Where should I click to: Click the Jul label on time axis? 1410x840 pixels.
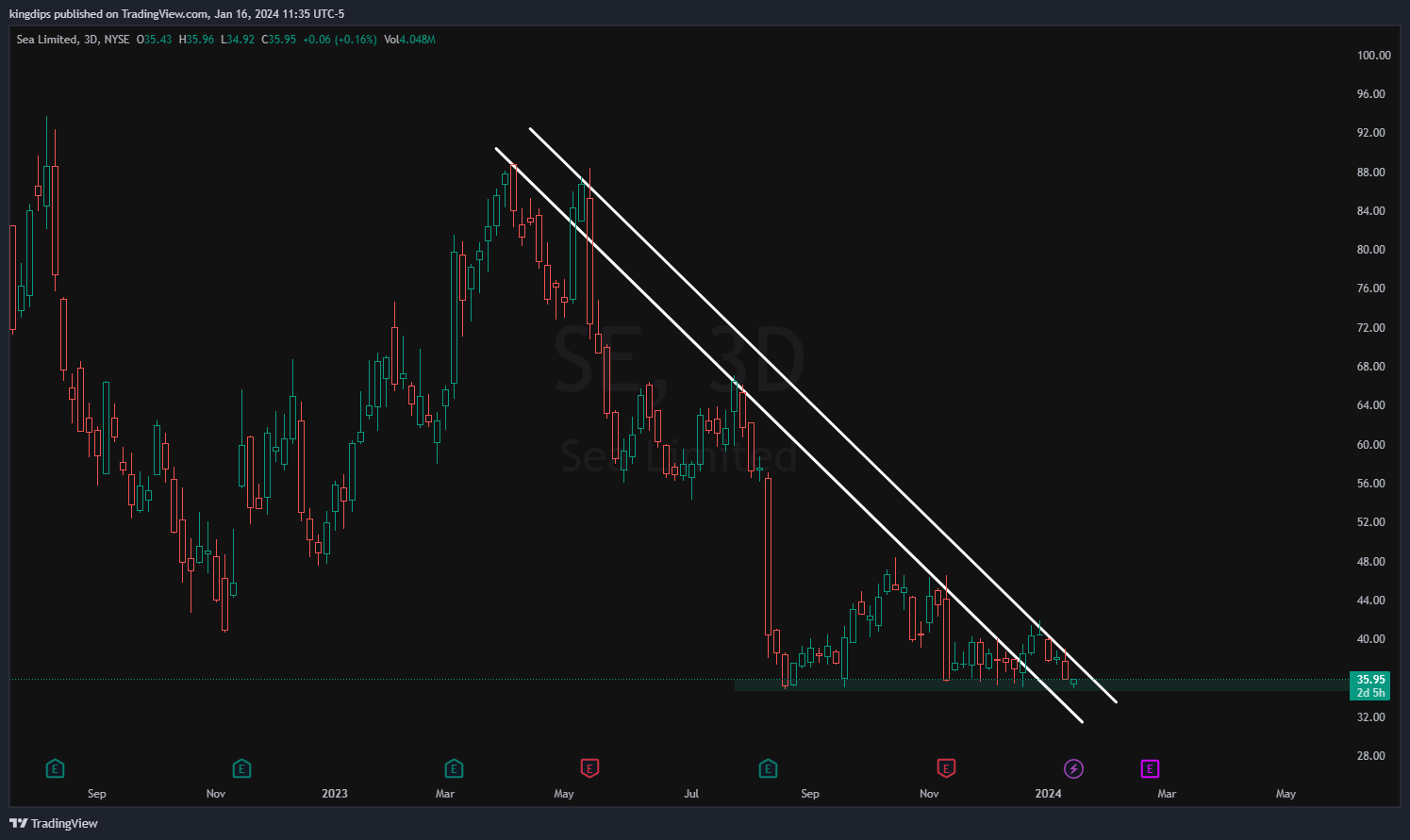[691, 794]
